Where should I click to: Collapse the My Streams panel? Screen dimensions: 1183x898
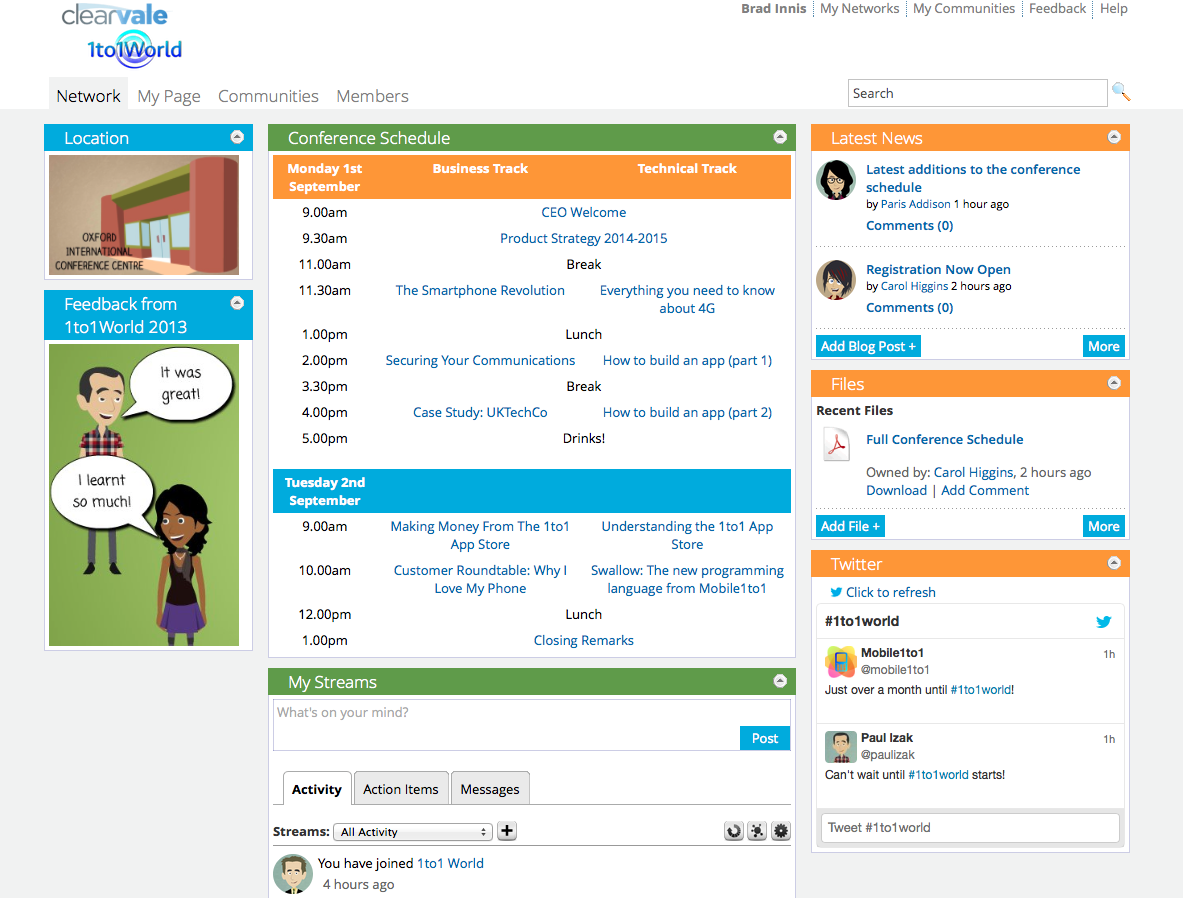pos(780,681)
